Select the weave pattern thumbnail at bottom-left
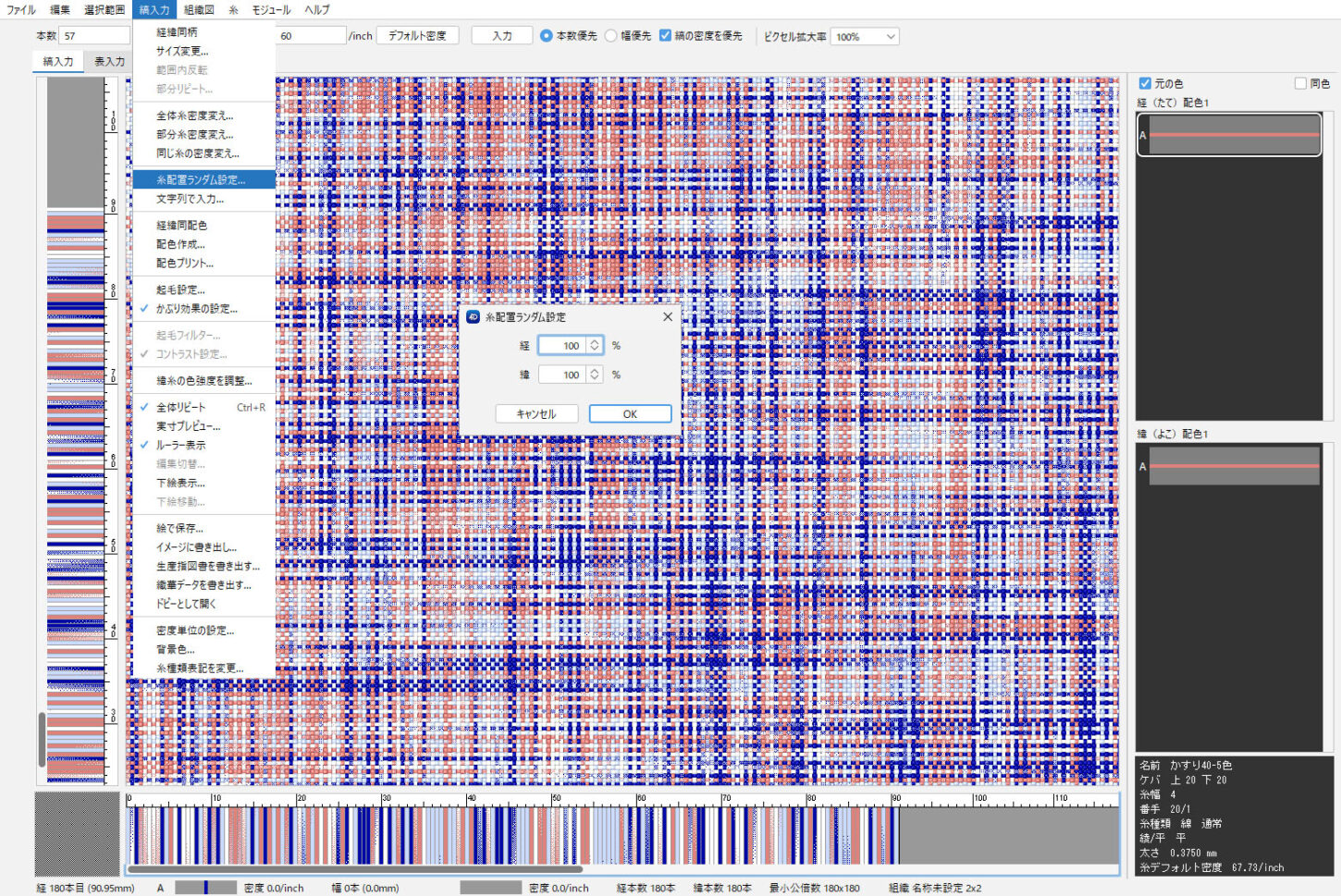 [x=77, y=834]
